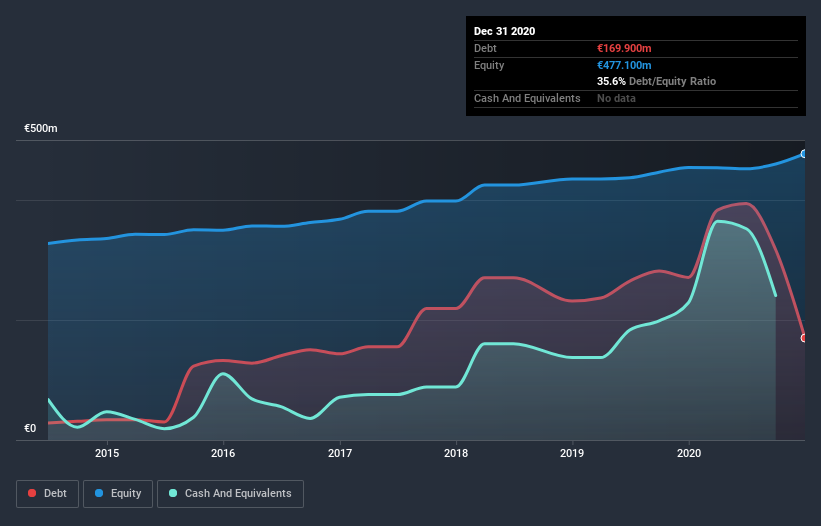Screen dimensions: 821x526
Task: Click the 2020 x-axis label
Action: (689, 453)
